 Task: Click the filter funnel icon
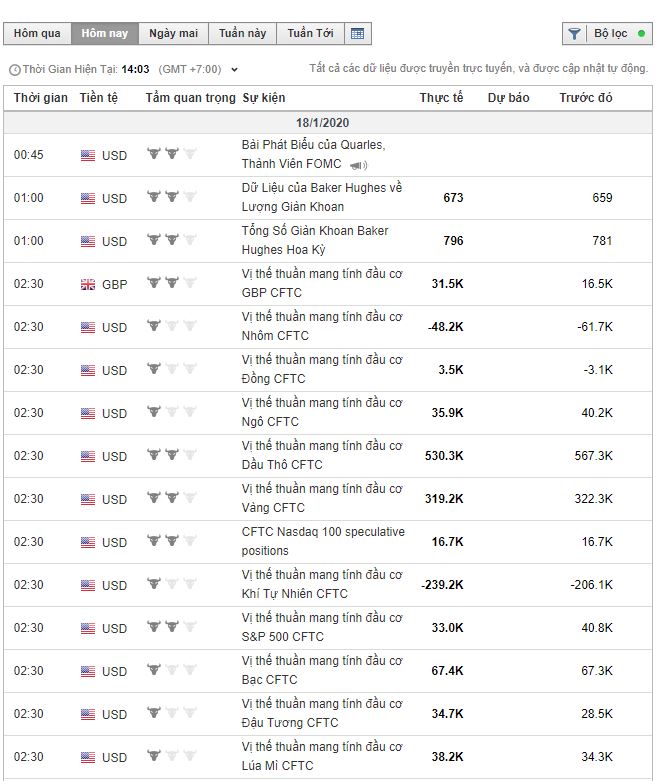[x=574, y=34]
